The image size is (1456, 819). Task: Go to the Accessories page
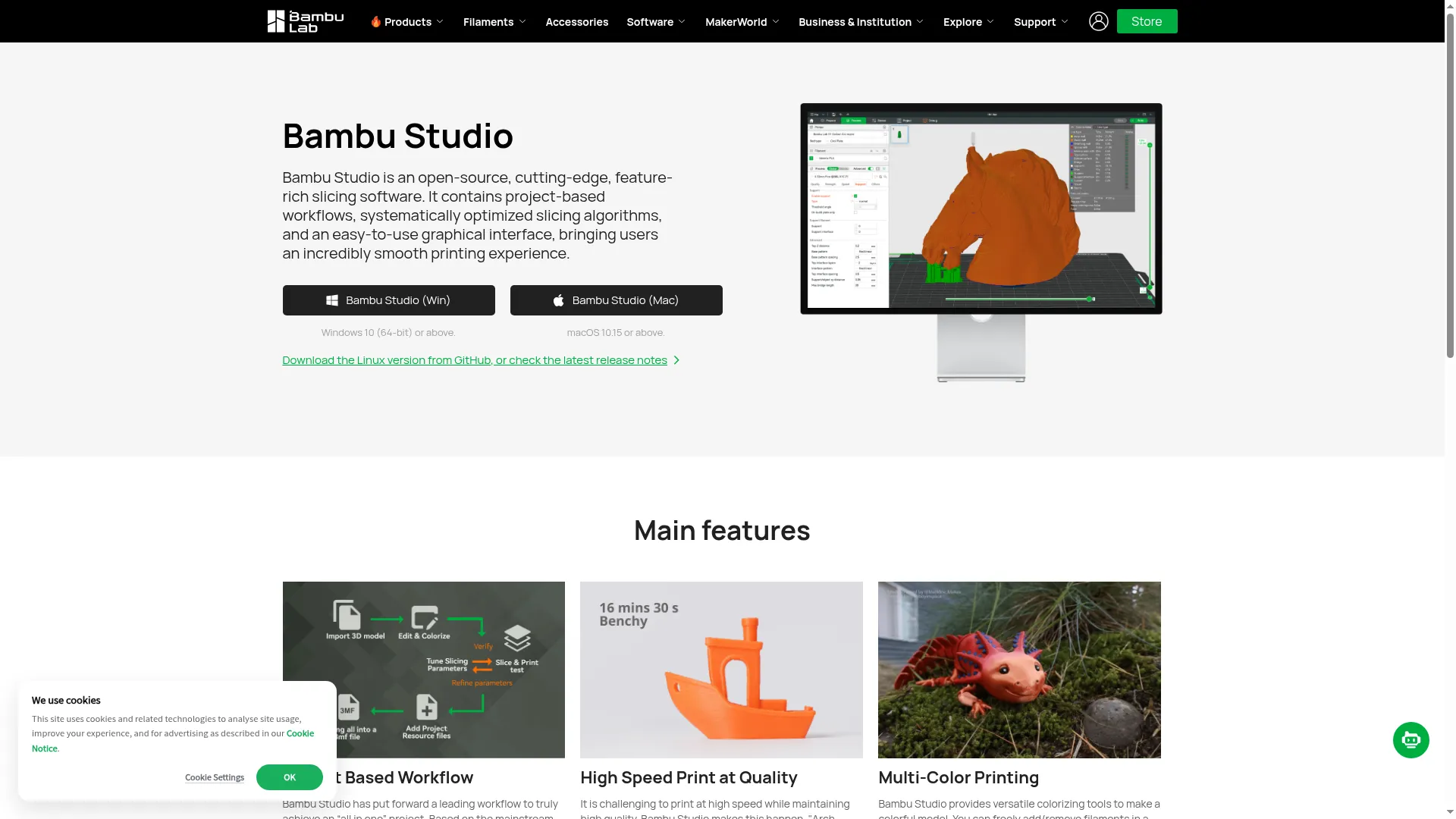[x=576, y=22]
